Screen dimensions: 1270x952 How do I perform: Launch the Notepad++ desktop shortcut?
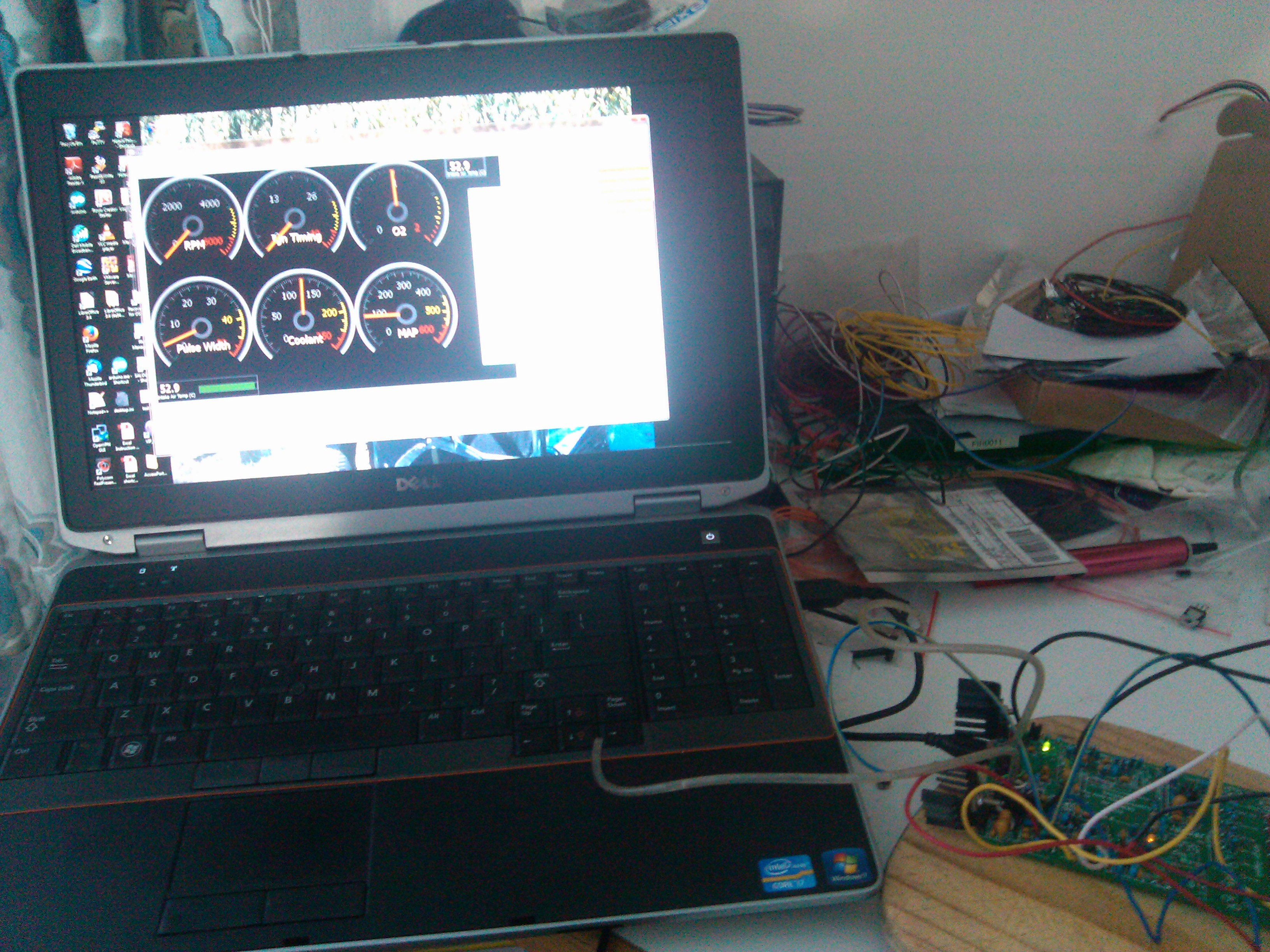coord(96,401)
